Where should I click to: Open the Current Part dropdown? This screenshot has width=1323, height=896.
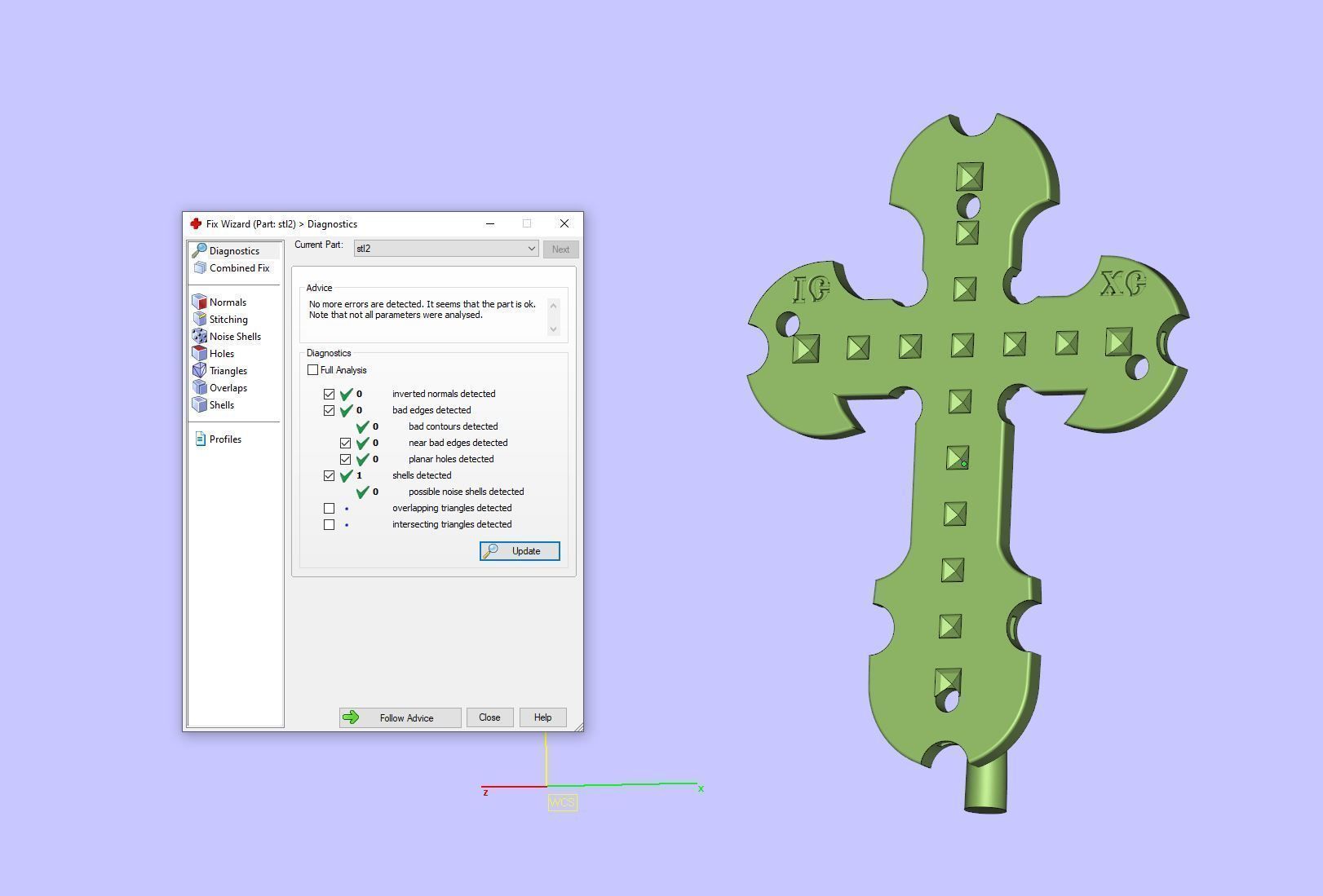(x=446, y=249)
